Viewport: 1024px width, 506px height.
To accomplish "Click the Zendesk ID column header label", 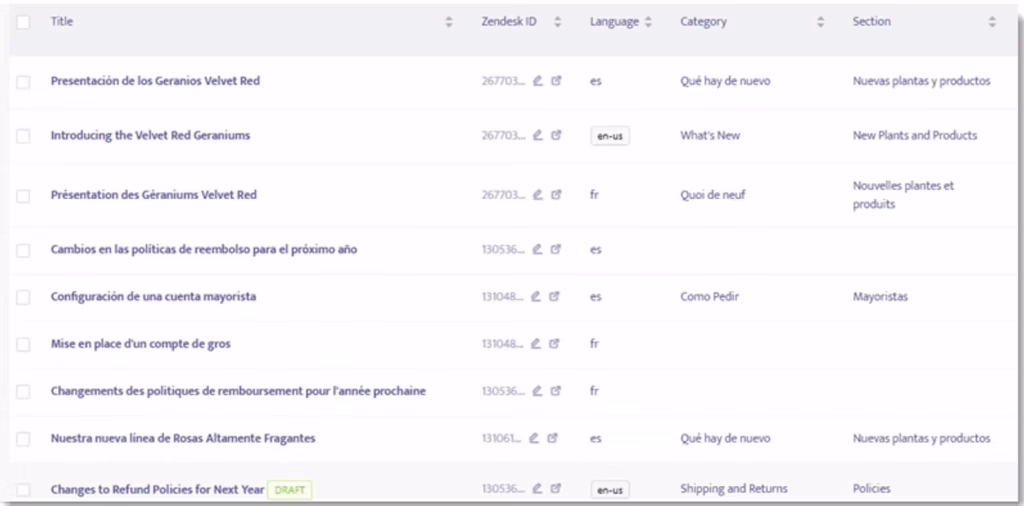I will tap(509, 22).
